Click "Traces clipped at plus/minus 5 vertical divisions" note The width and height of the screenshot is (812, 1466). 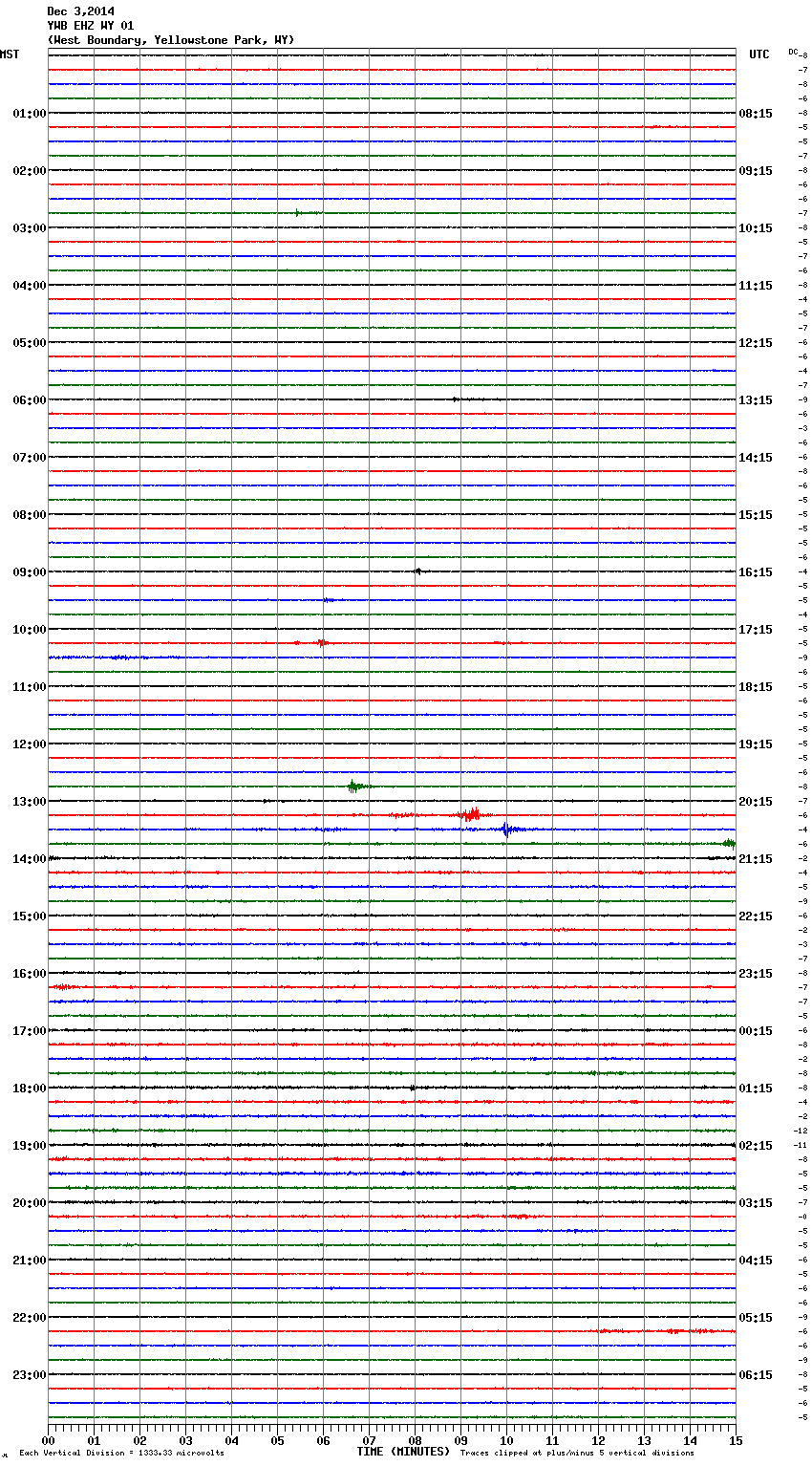[x=577, y=1454]
